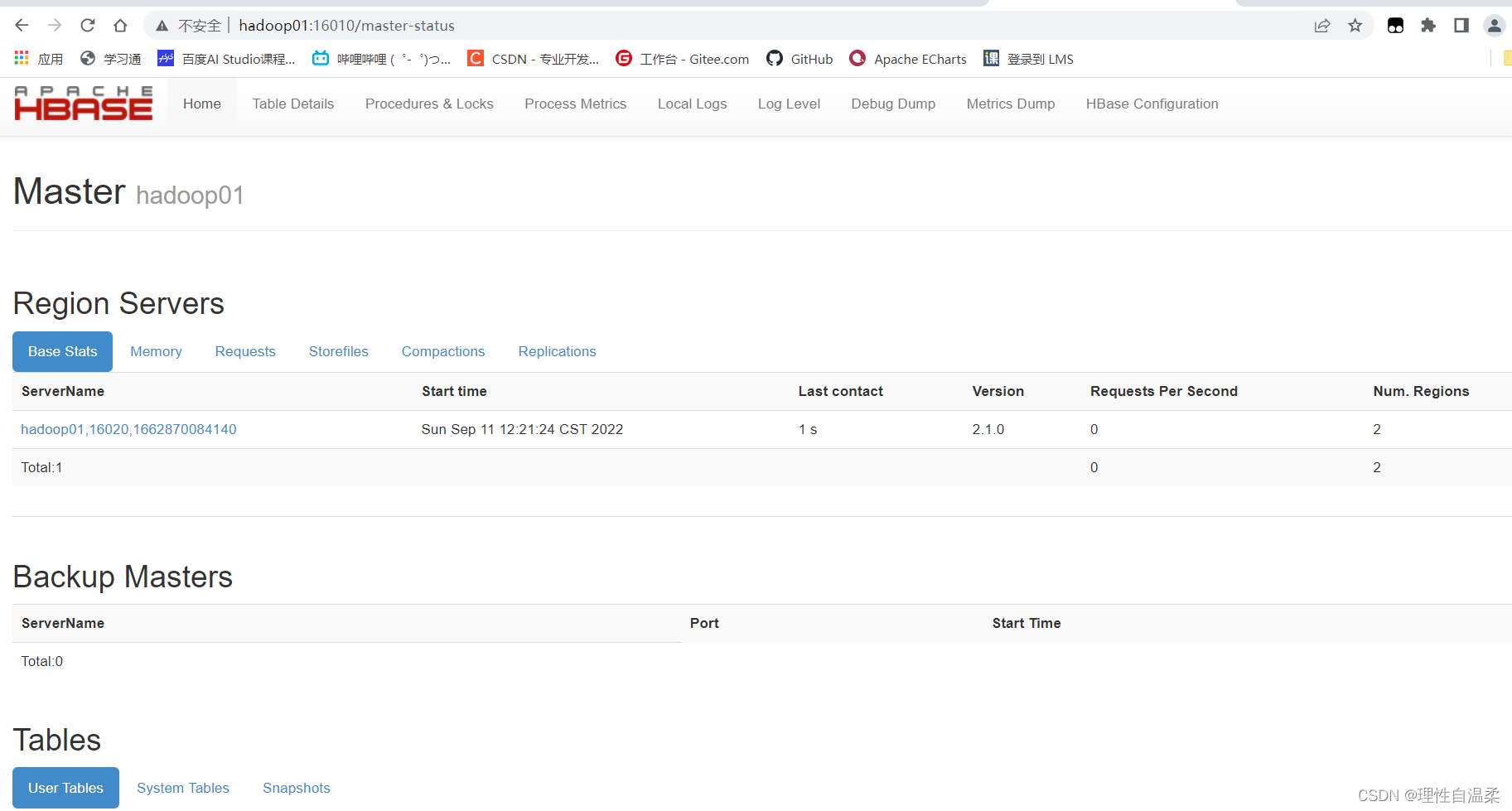Open the 学习通 bookmark

[x=111, y=59]
